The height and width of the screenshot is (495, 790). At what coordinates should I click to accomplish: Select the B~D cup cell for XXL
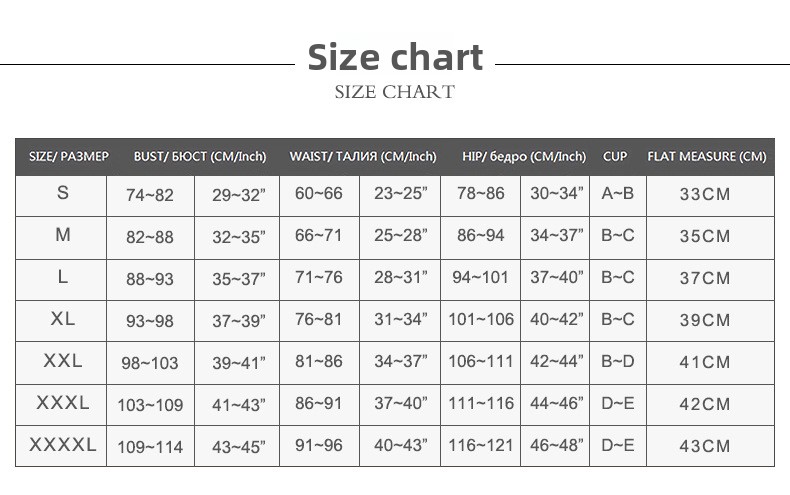[x=618, y=362]
